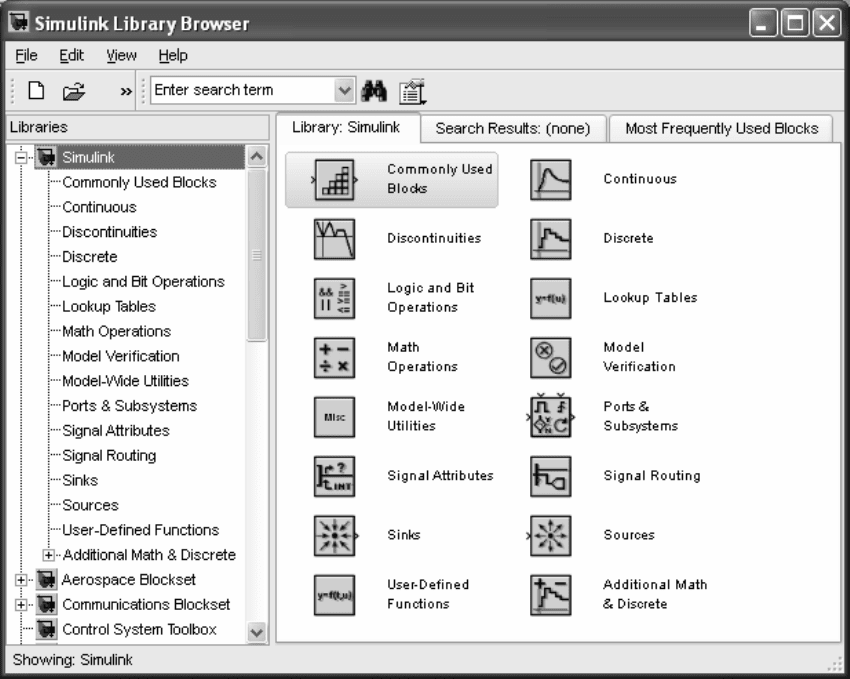Viewport: 850px width, 679px height.
Task: Click the Communications Blockset tree icon
Action: click(47, 604)
